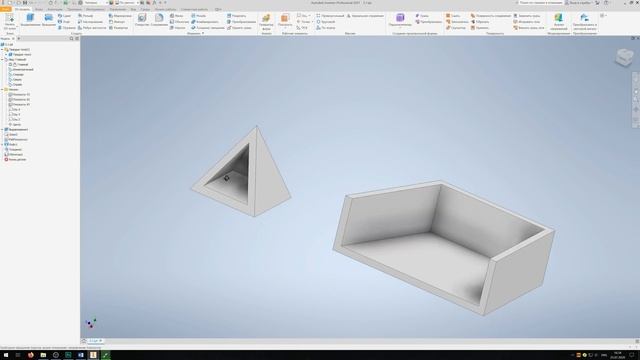Select the Rib (Ребро жесткости) command
The image size is (640, 360).
92,28
